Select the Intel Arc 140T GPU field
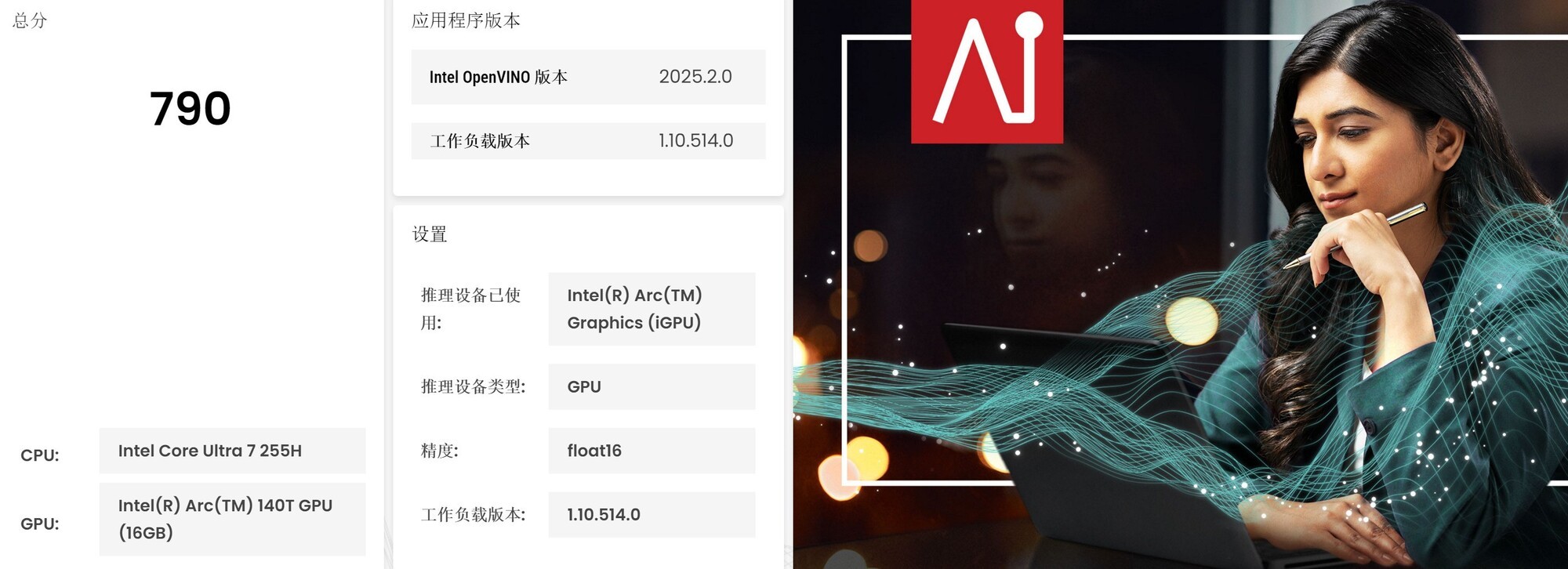Viewport: 1568px width, 569px height. click(x=232, y=519)
